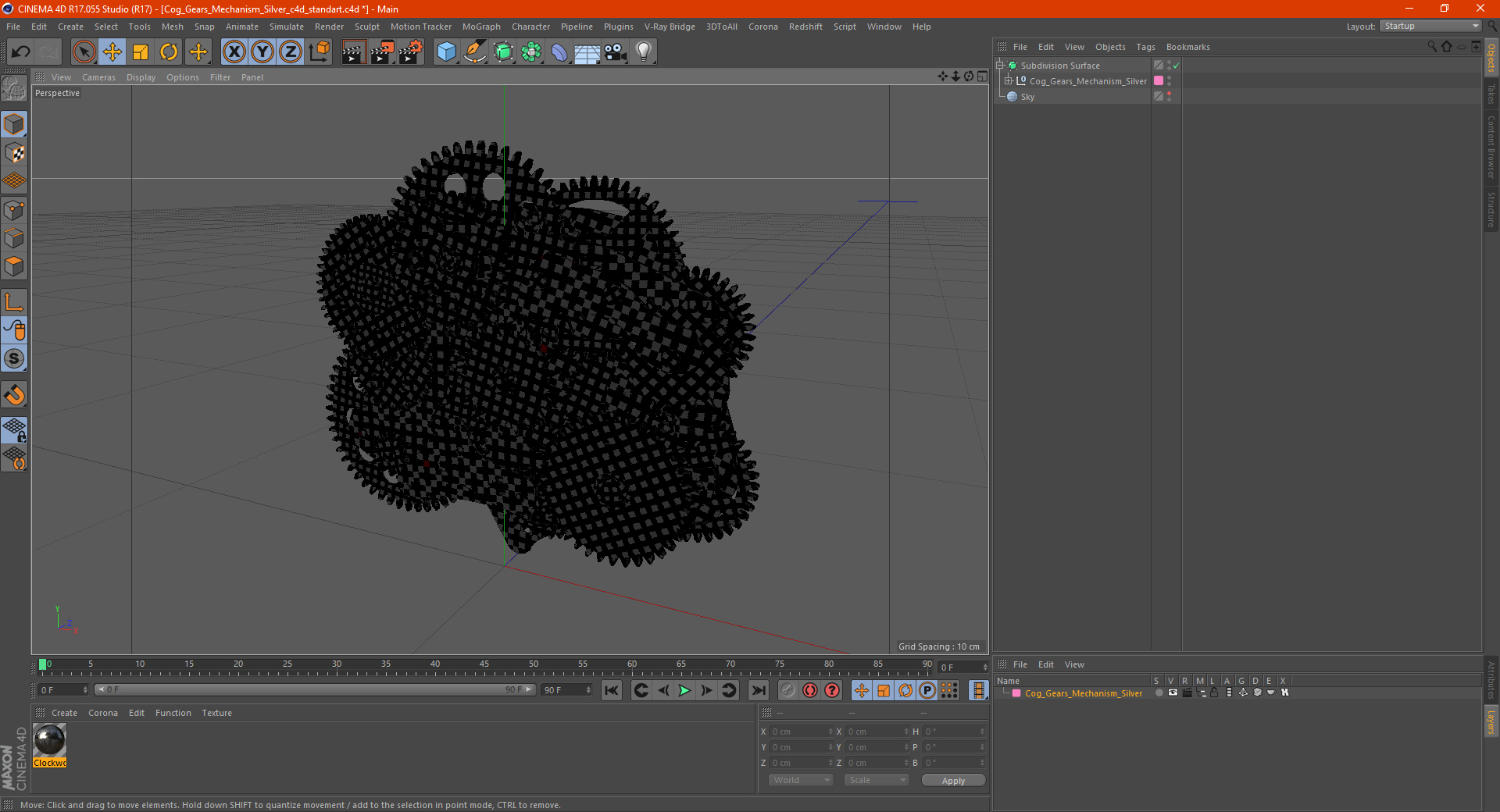Toggle the viewport maximize icon
Image resolution: width=1500 pixels, height=812 pixels.
coord(982,77)
